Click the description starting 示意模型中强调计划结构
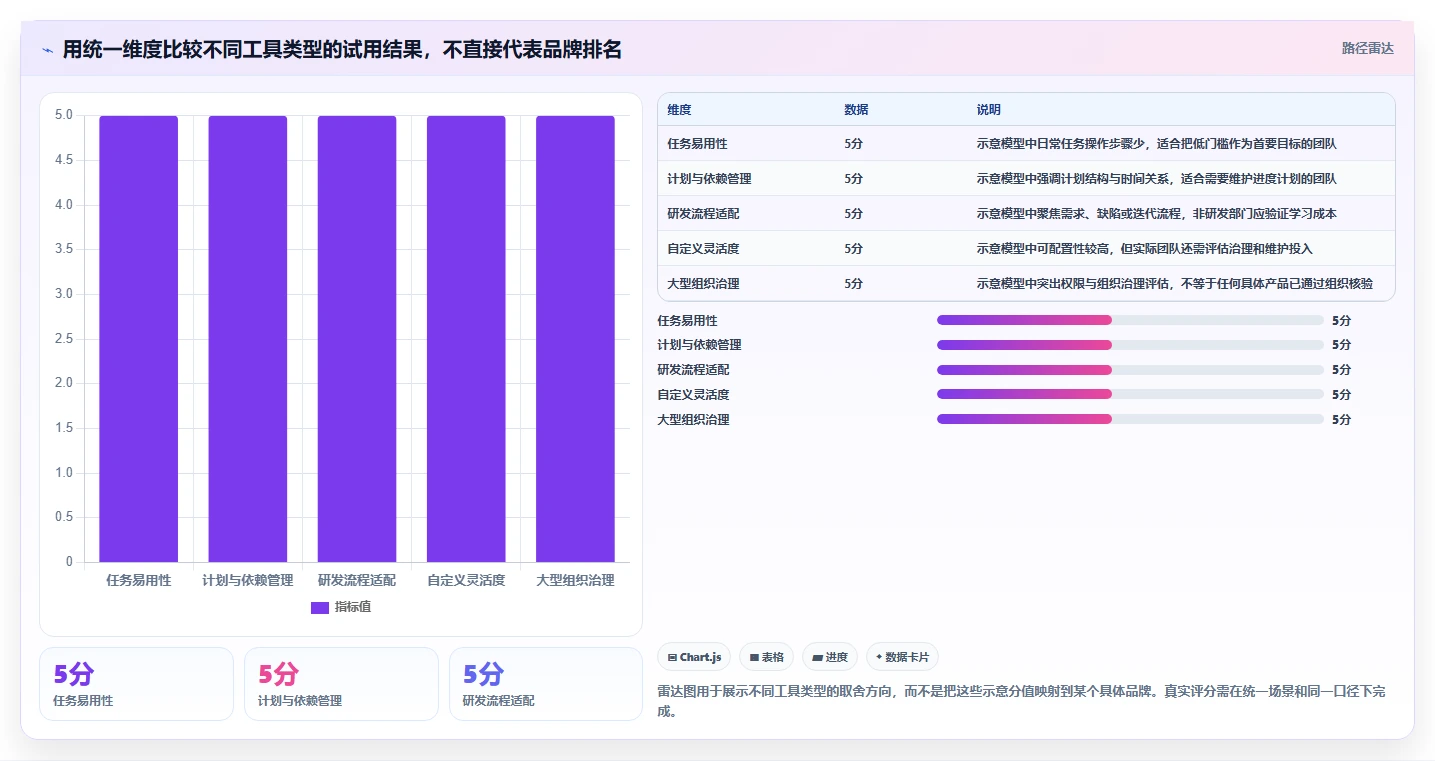 [x=1156, y=179]
